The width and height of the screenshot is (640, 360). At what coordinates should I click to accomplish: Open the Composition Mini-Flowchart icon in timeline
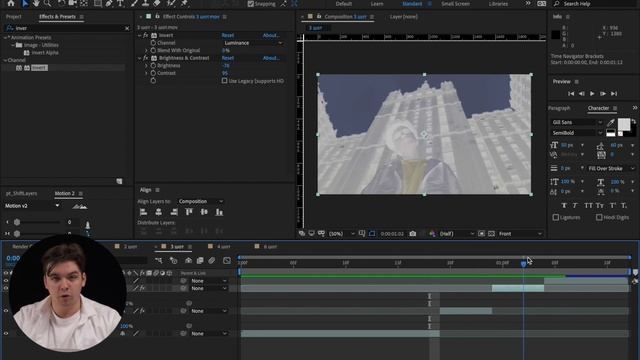tap(158, 260)
